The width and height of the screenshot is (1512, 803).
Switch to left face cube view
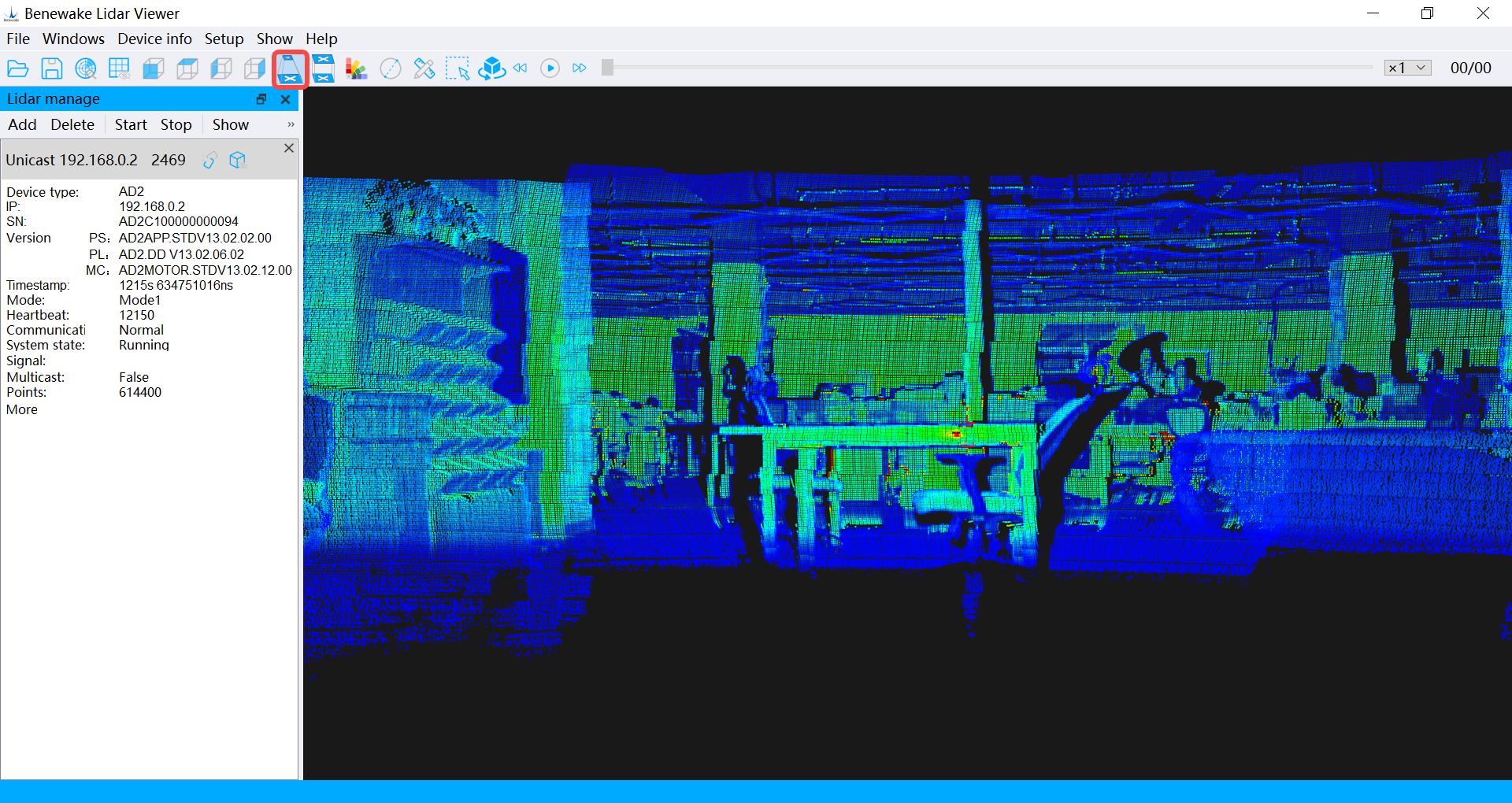click(221, 68)
